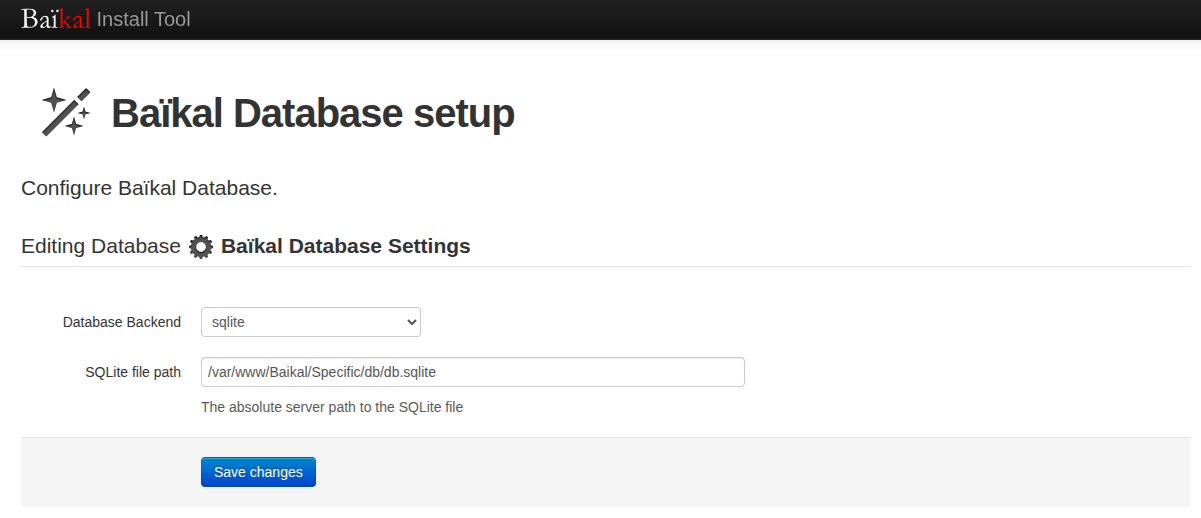Open the Database Backend dropdown showing sqlite
The image size is (1201, 518).
coord(310,322)
